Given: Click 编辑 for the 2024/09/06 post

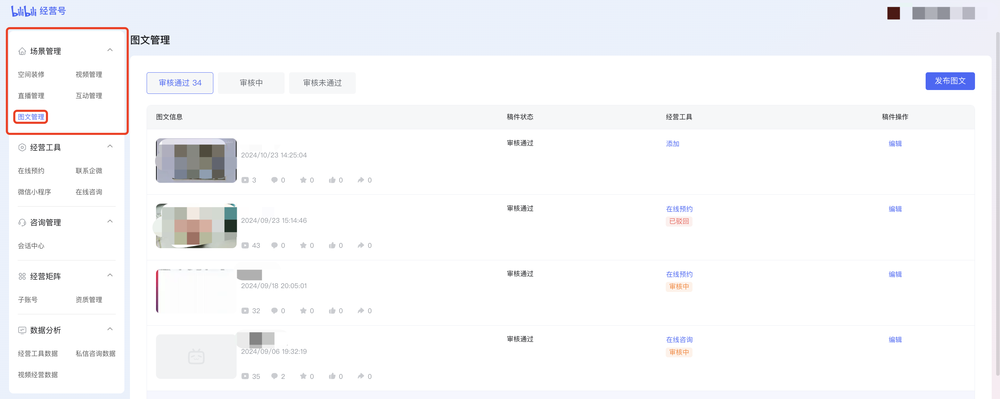Looking at the screenshot, I should 895,340.
